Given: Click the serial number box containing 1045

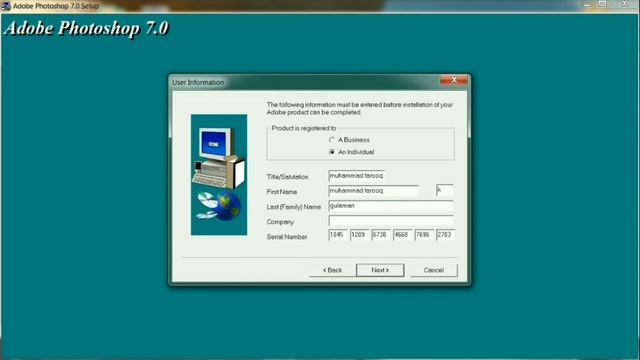Looking at the screenshot, I should 338,235.
